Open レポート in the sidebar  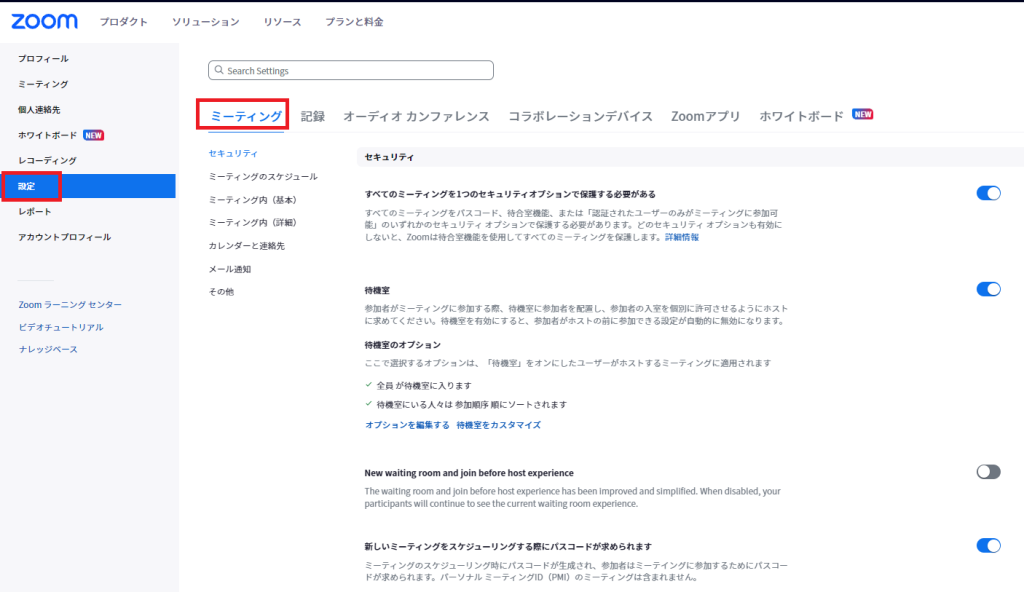click(x=35, y=212)
